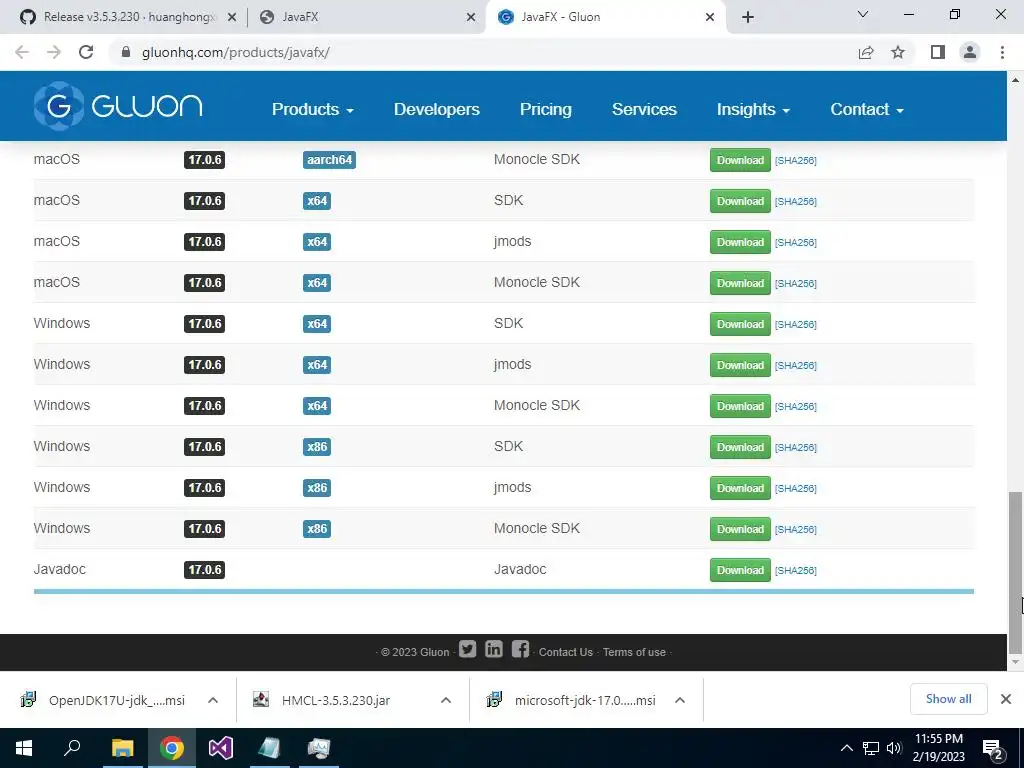Open downloaded OpenJDK17U-jdk msi file

(x=104, y=700)
